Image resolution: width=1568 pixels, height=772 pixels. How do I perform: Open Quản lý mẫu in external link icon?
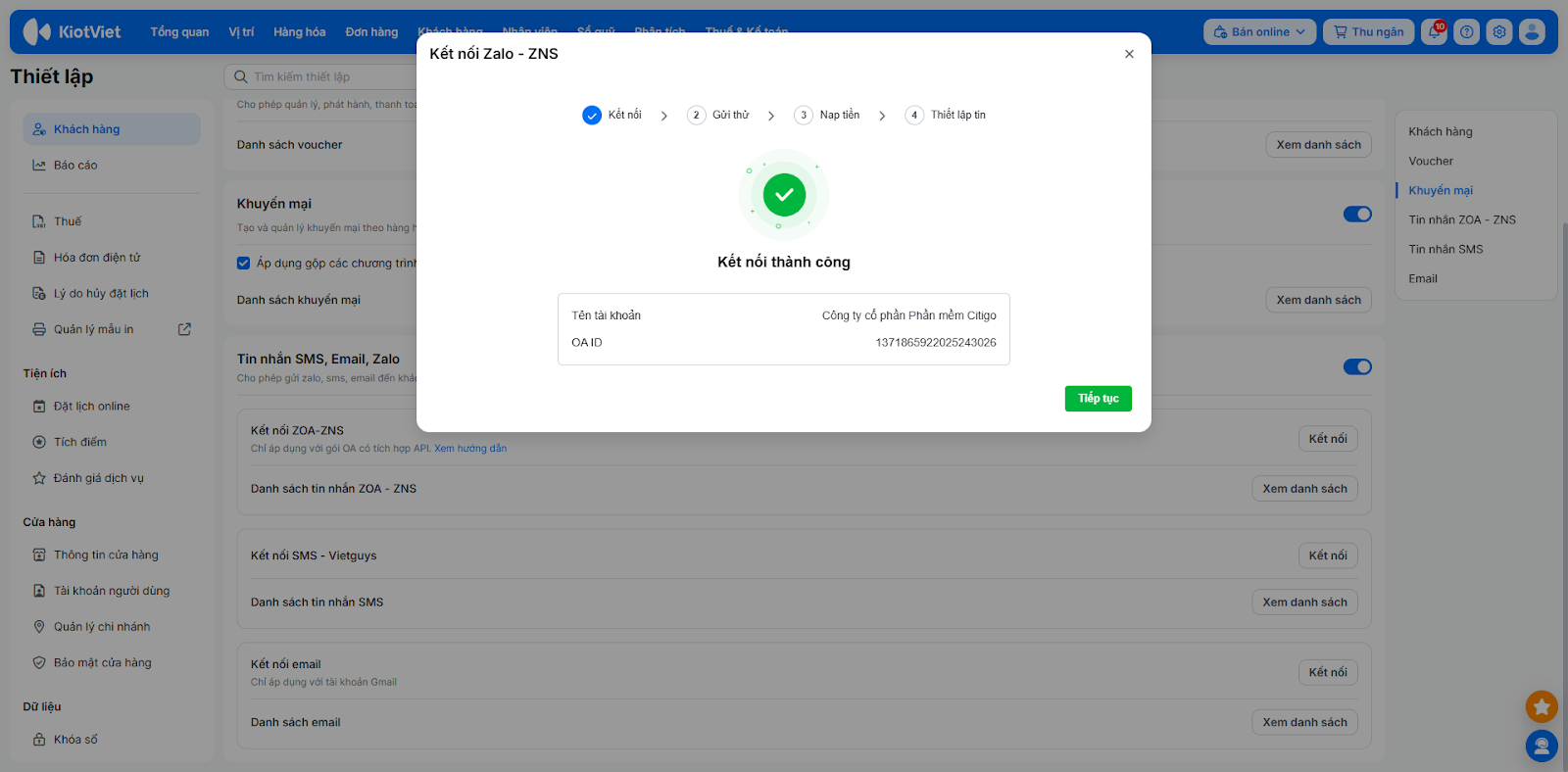(x=184, y=329)
